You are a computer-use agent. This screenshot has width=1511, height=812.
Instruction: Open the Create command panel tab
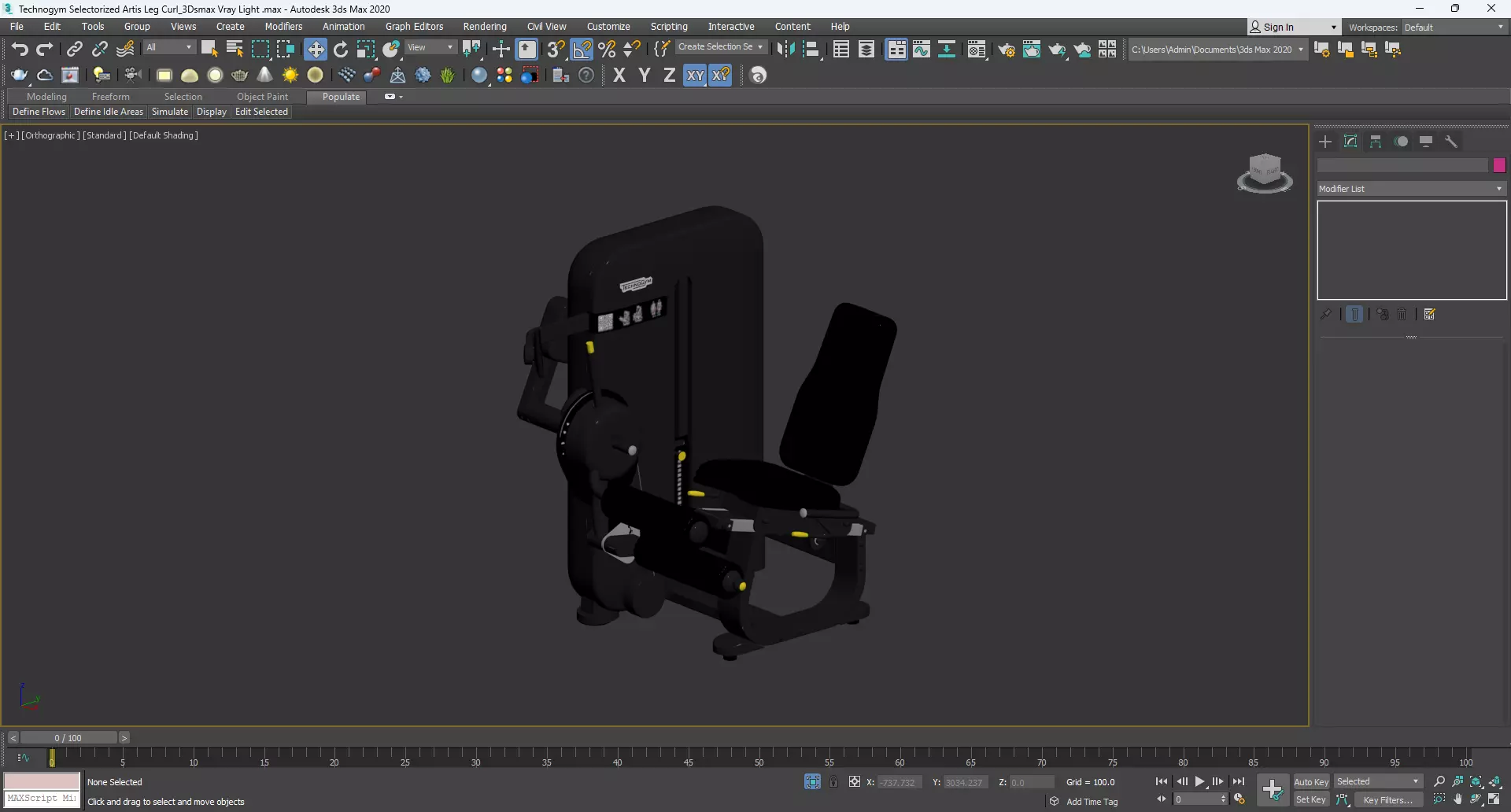pos(1325,142)
